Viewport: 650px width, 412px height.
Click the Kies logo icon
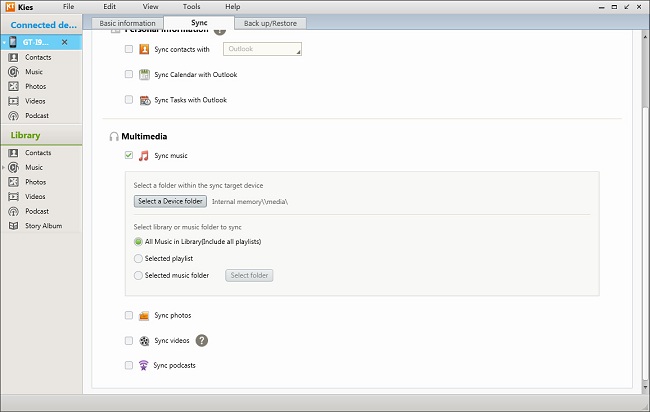coord(10,7)
